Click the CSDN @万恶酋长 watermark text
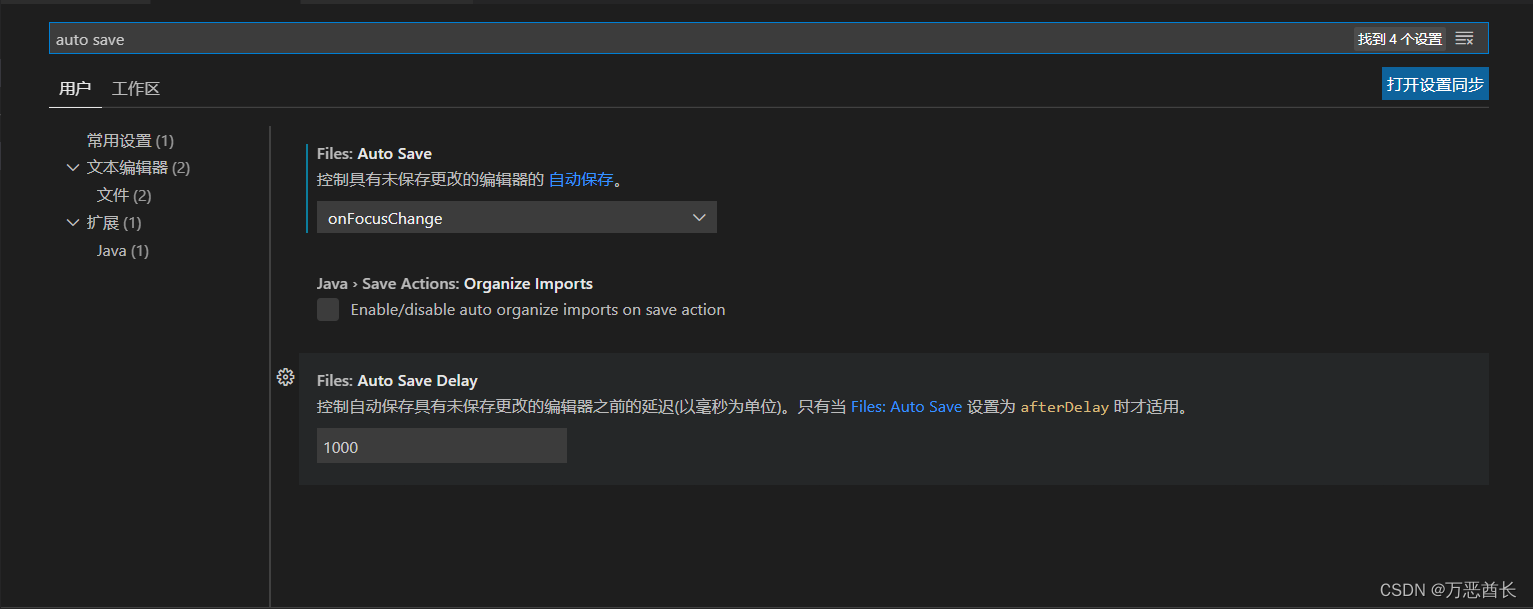The height and width of the screenshot is (609, 1533). pyautogui.click(x=1446, y=591)
